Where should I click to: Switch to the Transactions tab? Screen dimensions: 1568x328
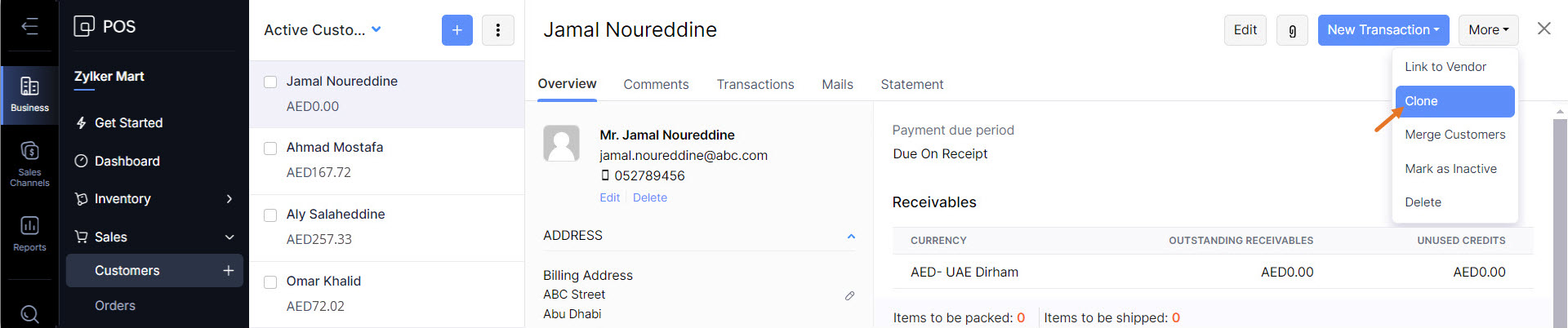pyautogui.click(x=755, y=84)
